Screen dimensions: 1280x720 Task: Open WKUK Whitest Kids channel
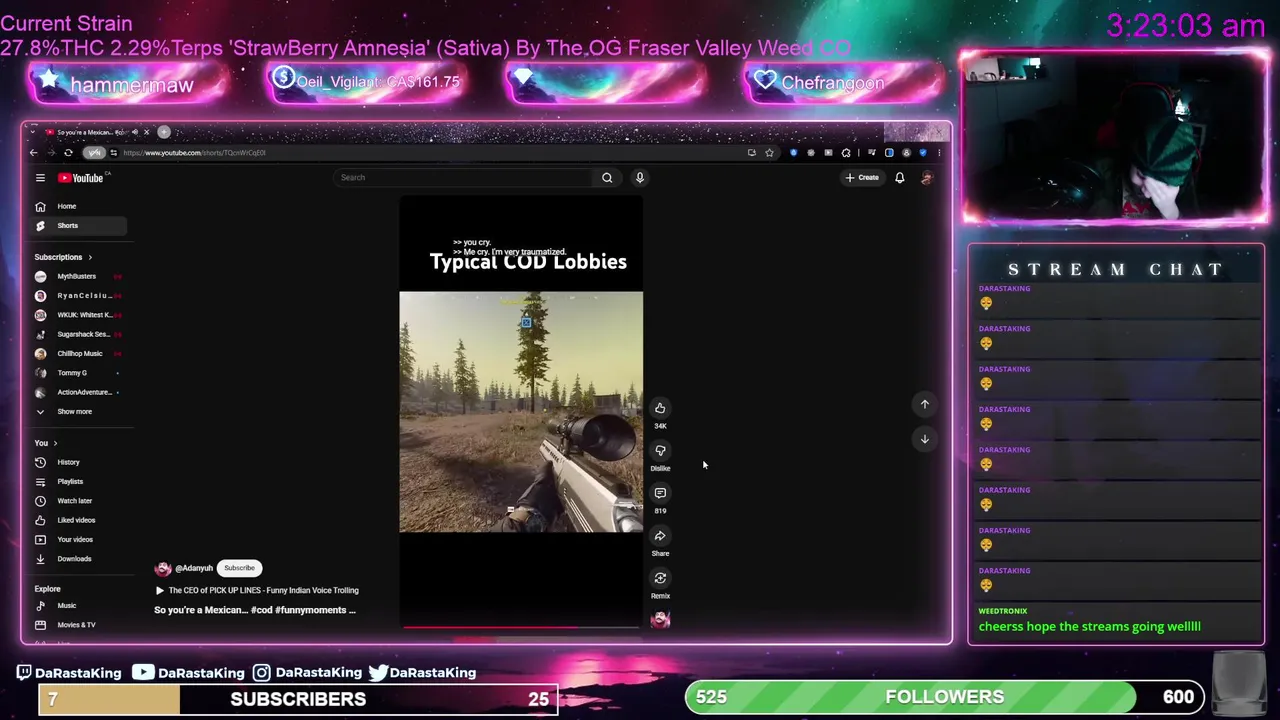click(x=78, y=315)
